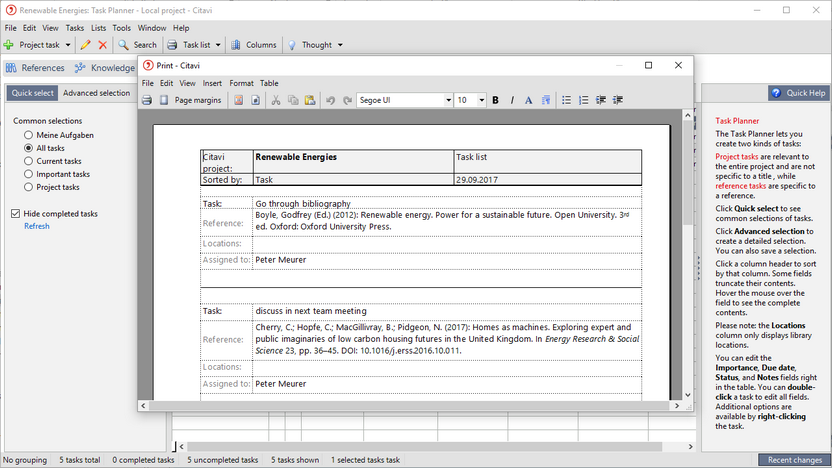Screen dimensions: 832x468
Task: Select the Important tasks radio option
Action: click(29, 174)
